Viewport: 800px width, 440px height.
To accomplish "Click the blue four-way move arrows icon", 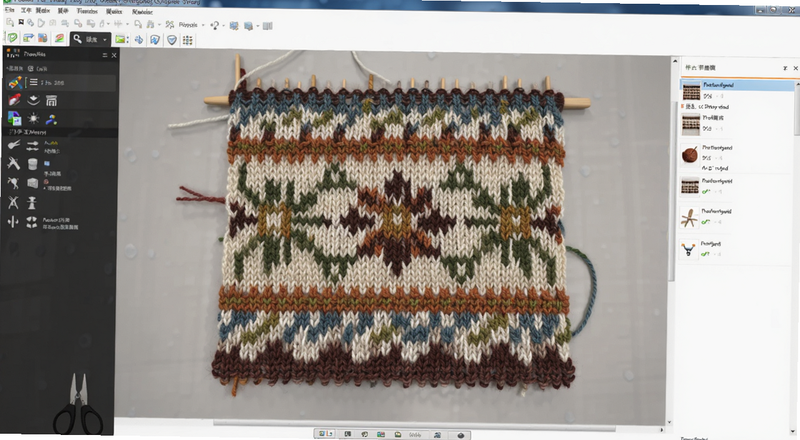I will (x=139, y=39).
